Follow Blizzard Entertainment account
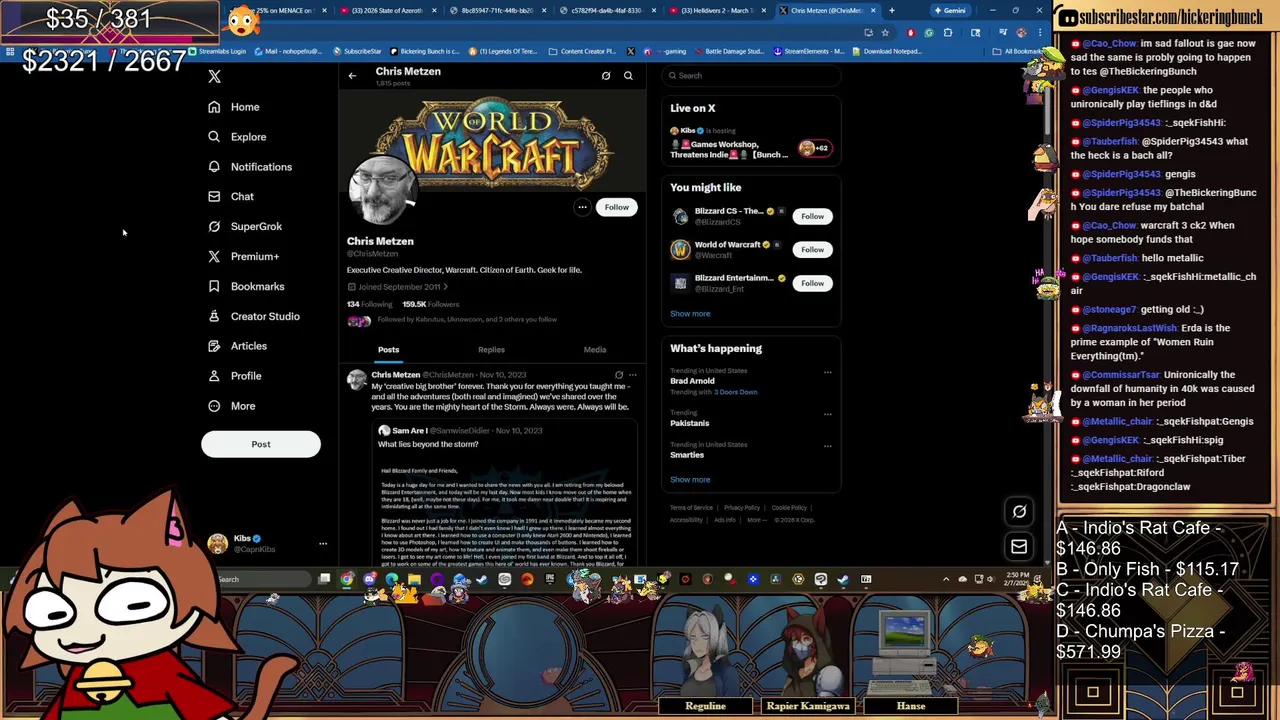Viewport: 1280px width, 720px height. pyautogui.click(x=812, y=283)
